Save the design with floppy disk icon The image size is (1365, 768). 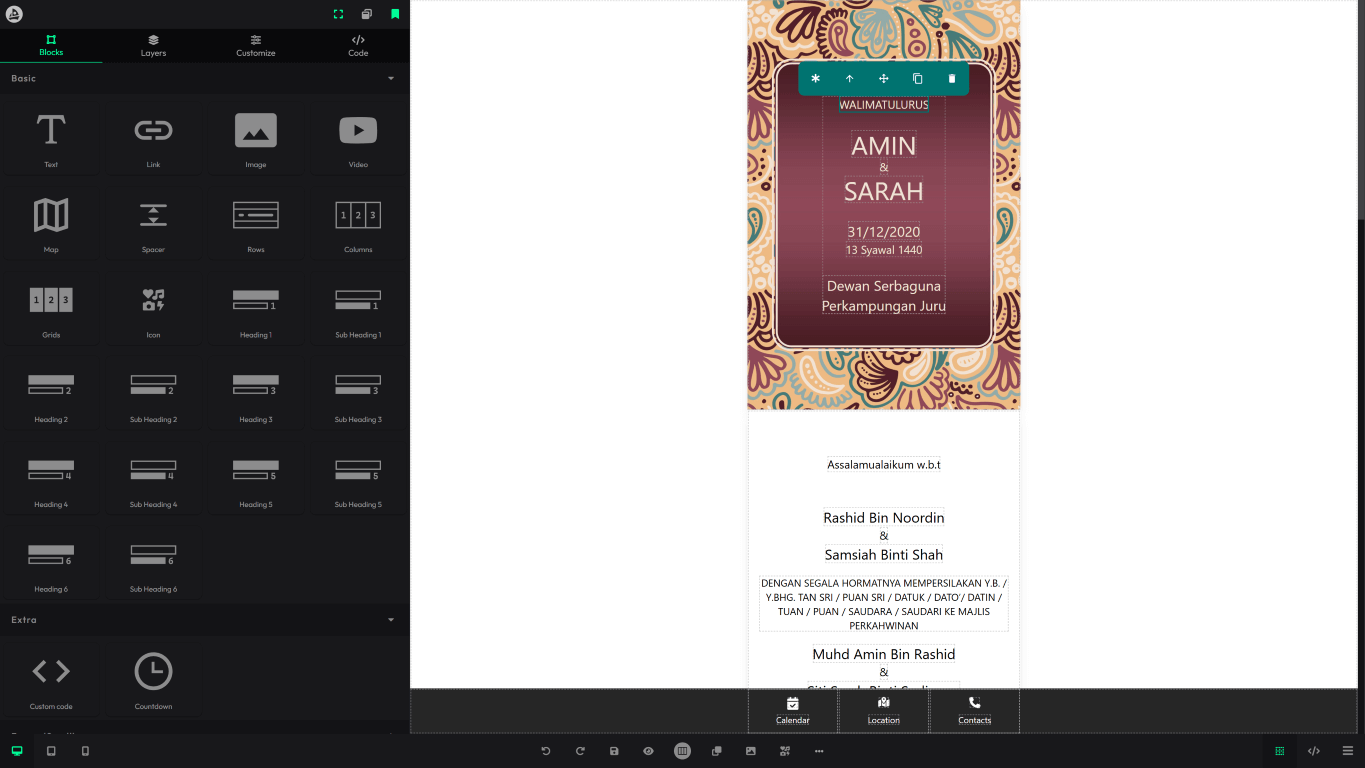point(614,751)
